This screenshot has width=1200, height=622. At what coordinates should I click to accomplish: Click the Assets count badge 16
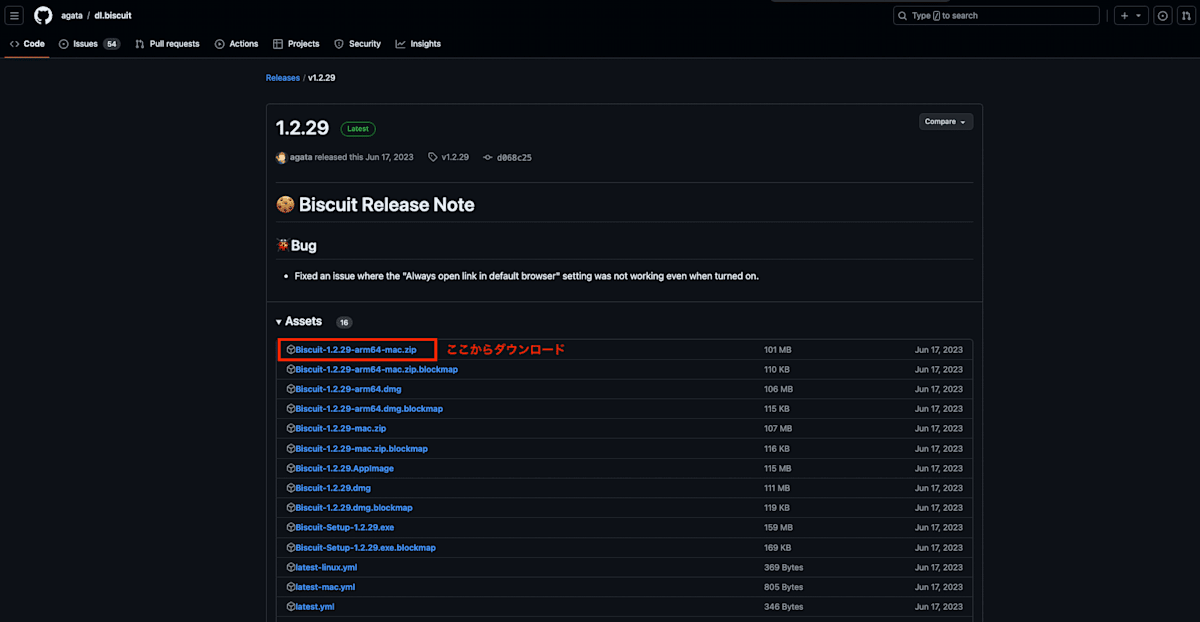(x=344, y=322)
